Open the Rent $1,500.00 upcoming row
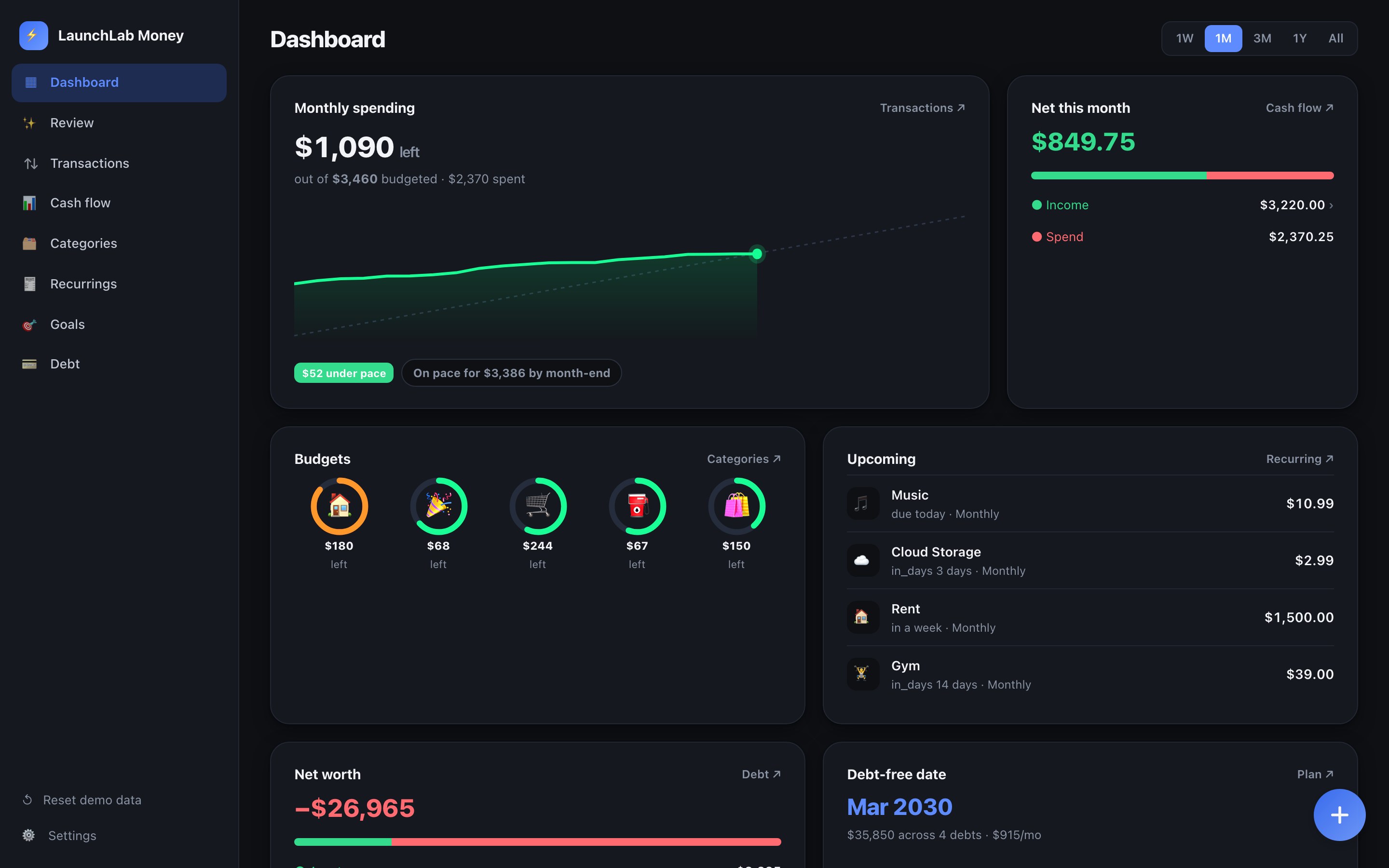 click(x=1090, y=617)
